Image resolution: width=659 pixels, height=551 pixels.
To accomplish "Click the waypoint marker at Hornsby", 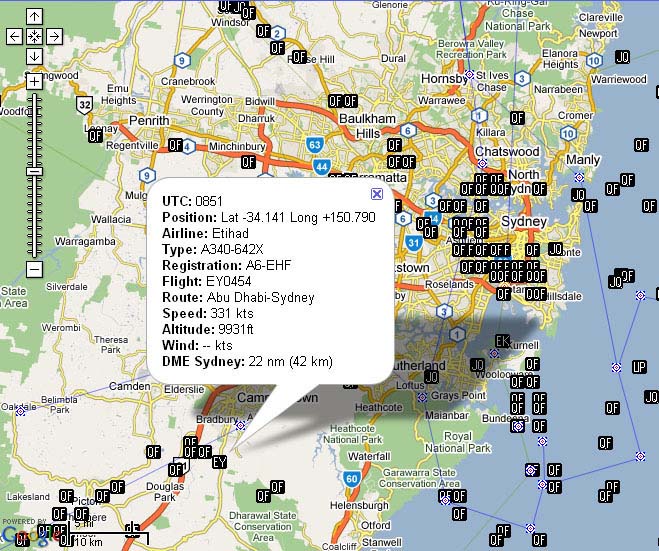I will [x=469, y=75].
